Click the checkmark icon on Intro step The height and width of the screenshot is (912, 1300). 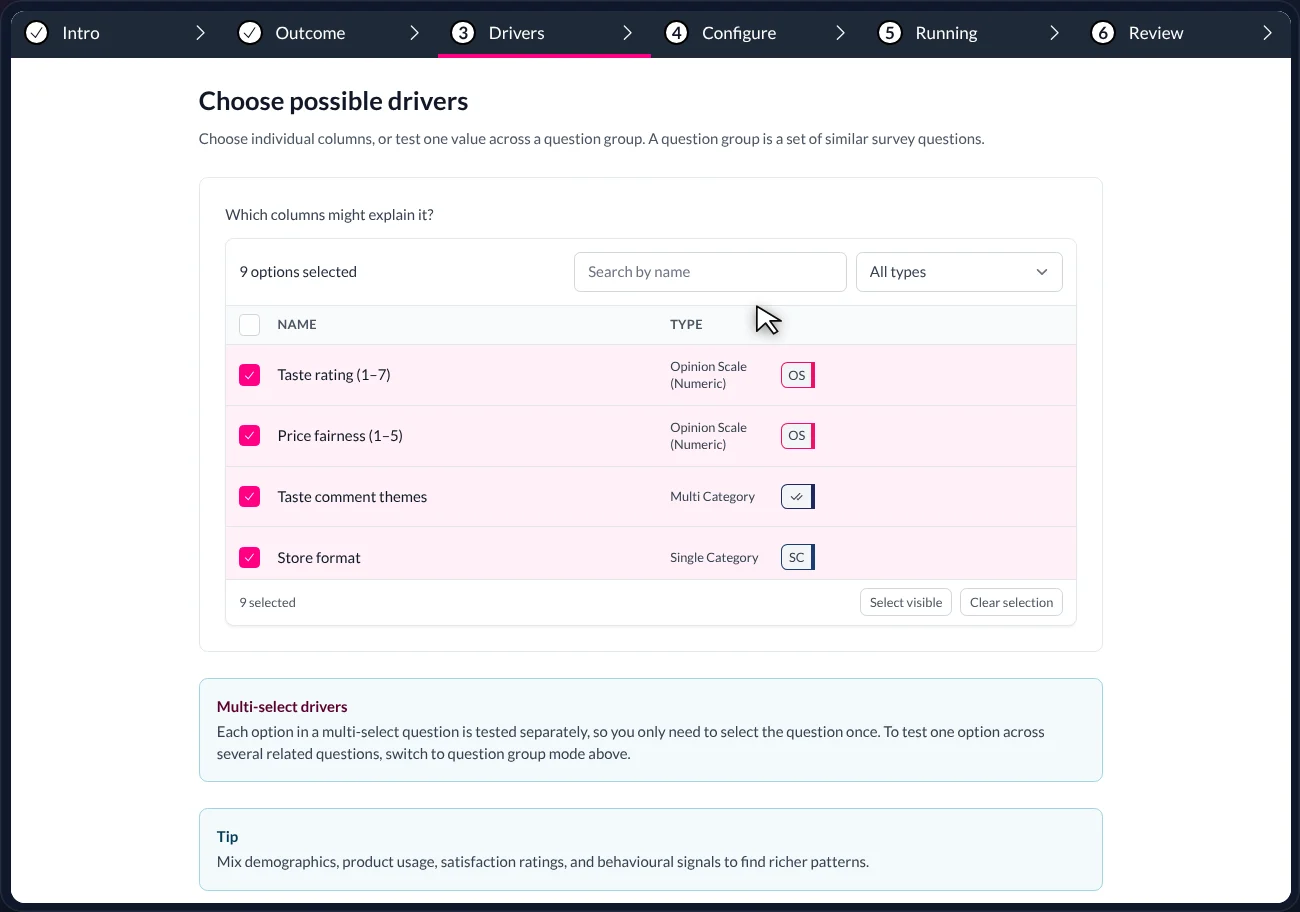click(x=36, y=33)
